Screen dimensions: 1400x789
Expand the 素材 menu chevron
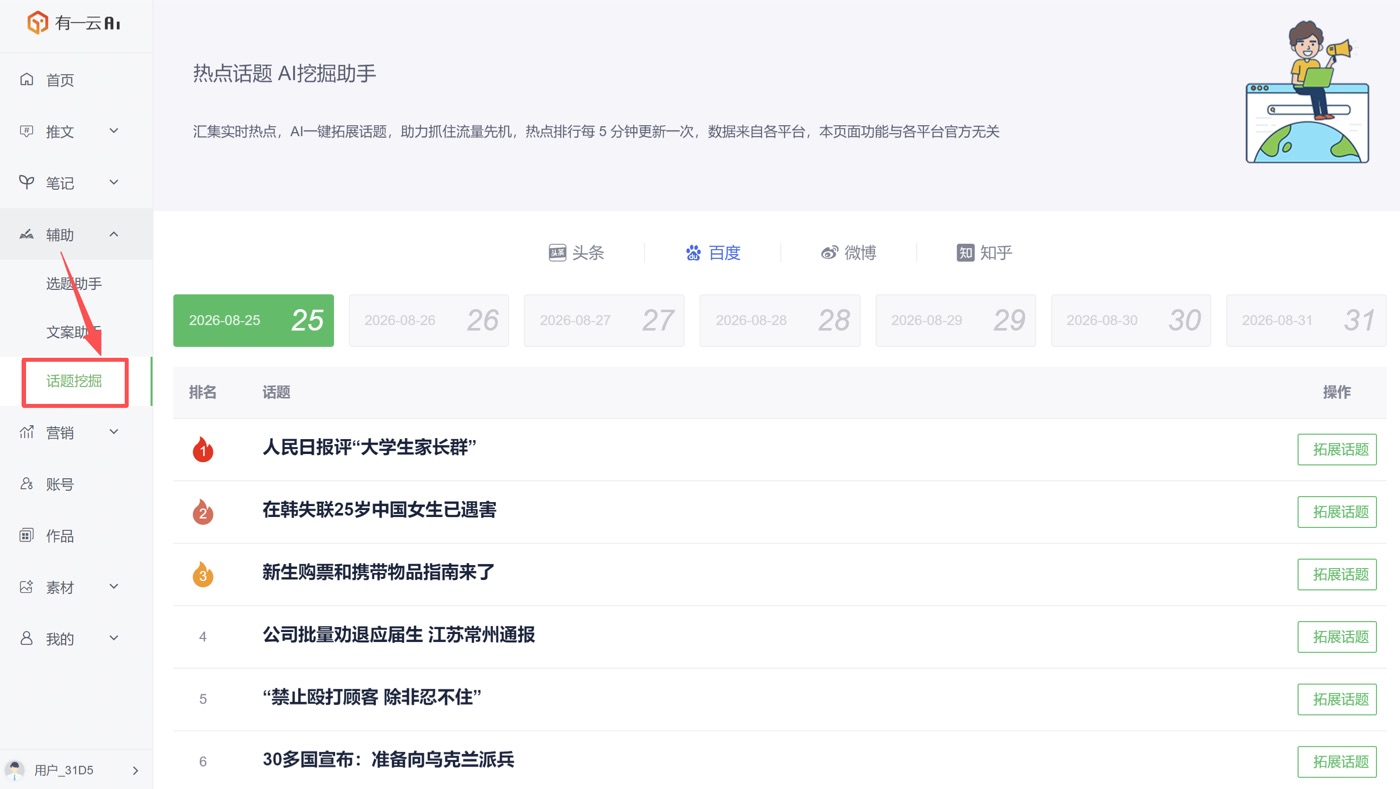pos(114,587)
